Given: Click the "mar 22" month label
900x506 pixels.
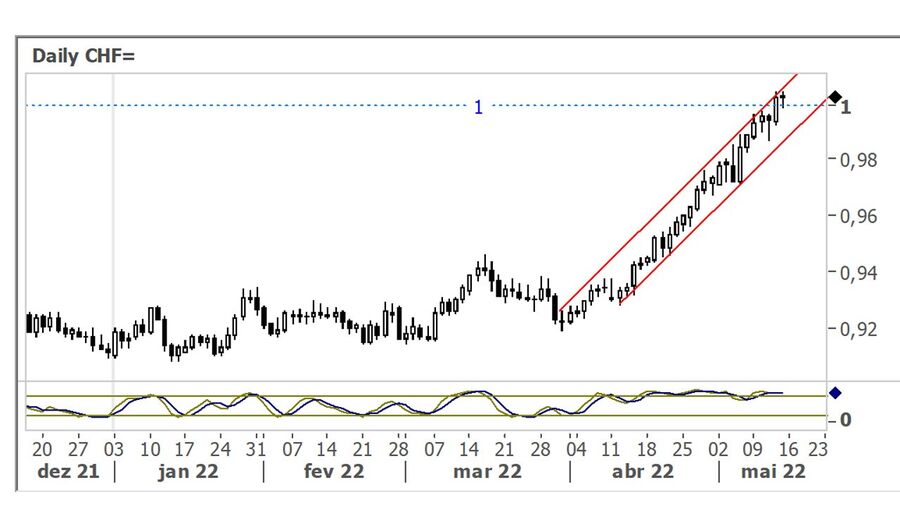Looking at the screenshot, I should tap(487, 472).
